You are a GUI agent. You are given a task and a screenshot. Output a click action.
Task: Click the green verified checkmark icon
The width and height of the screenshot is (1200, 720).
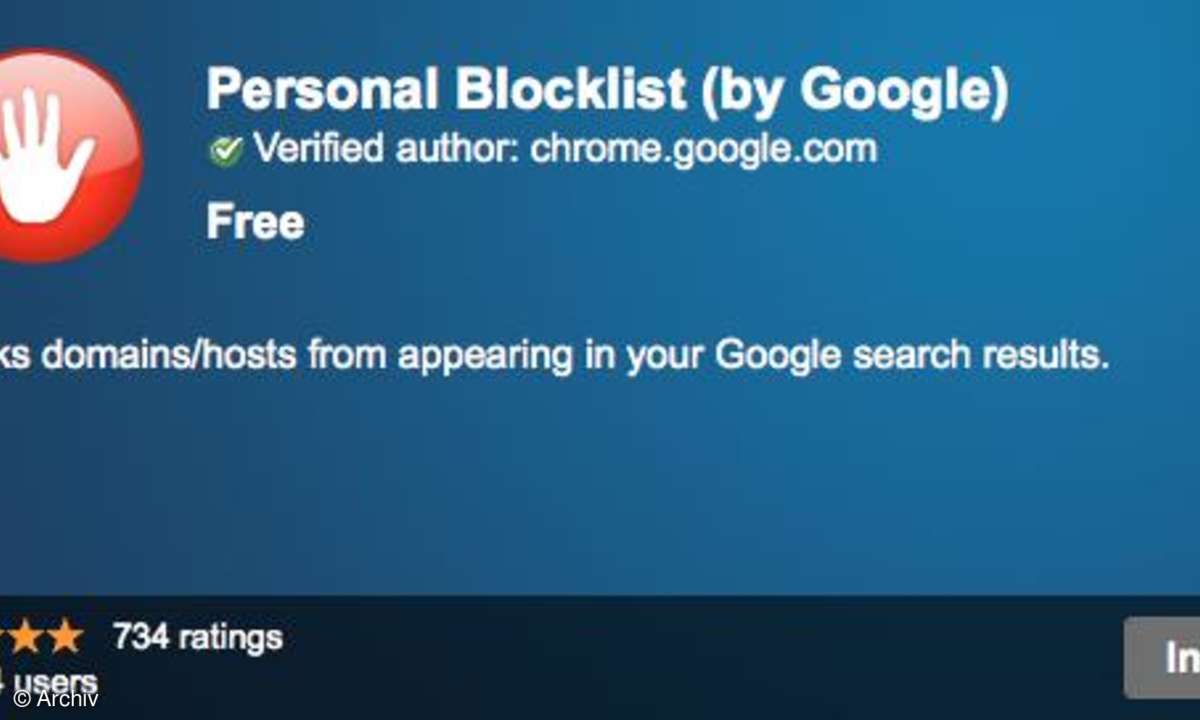(x=226, y=151)
